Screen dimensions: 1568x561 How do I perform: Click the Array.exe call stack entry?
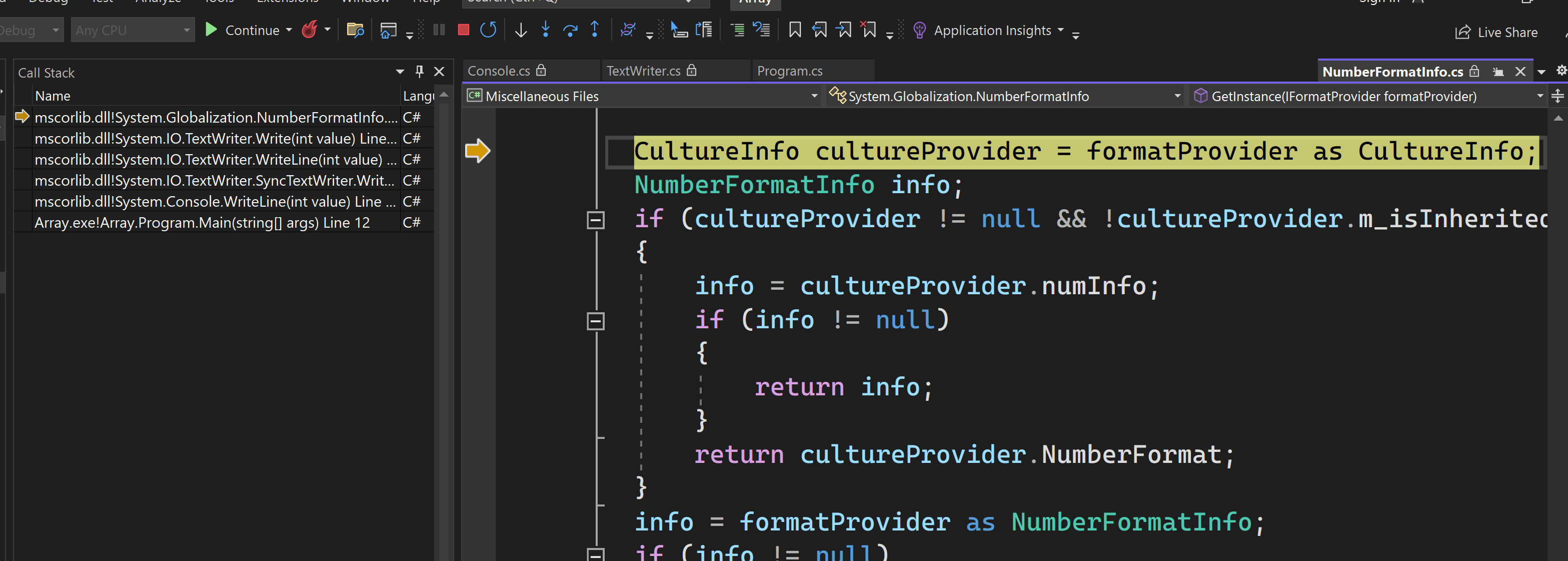click(x=203, y=222)
